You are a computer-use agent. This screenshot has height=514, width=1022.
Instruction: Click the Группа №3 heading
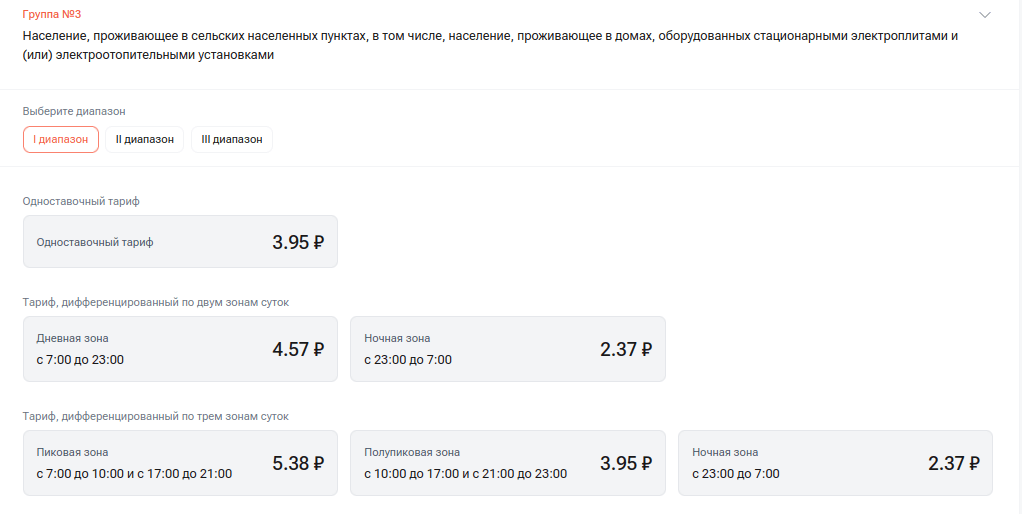point(51,15)
